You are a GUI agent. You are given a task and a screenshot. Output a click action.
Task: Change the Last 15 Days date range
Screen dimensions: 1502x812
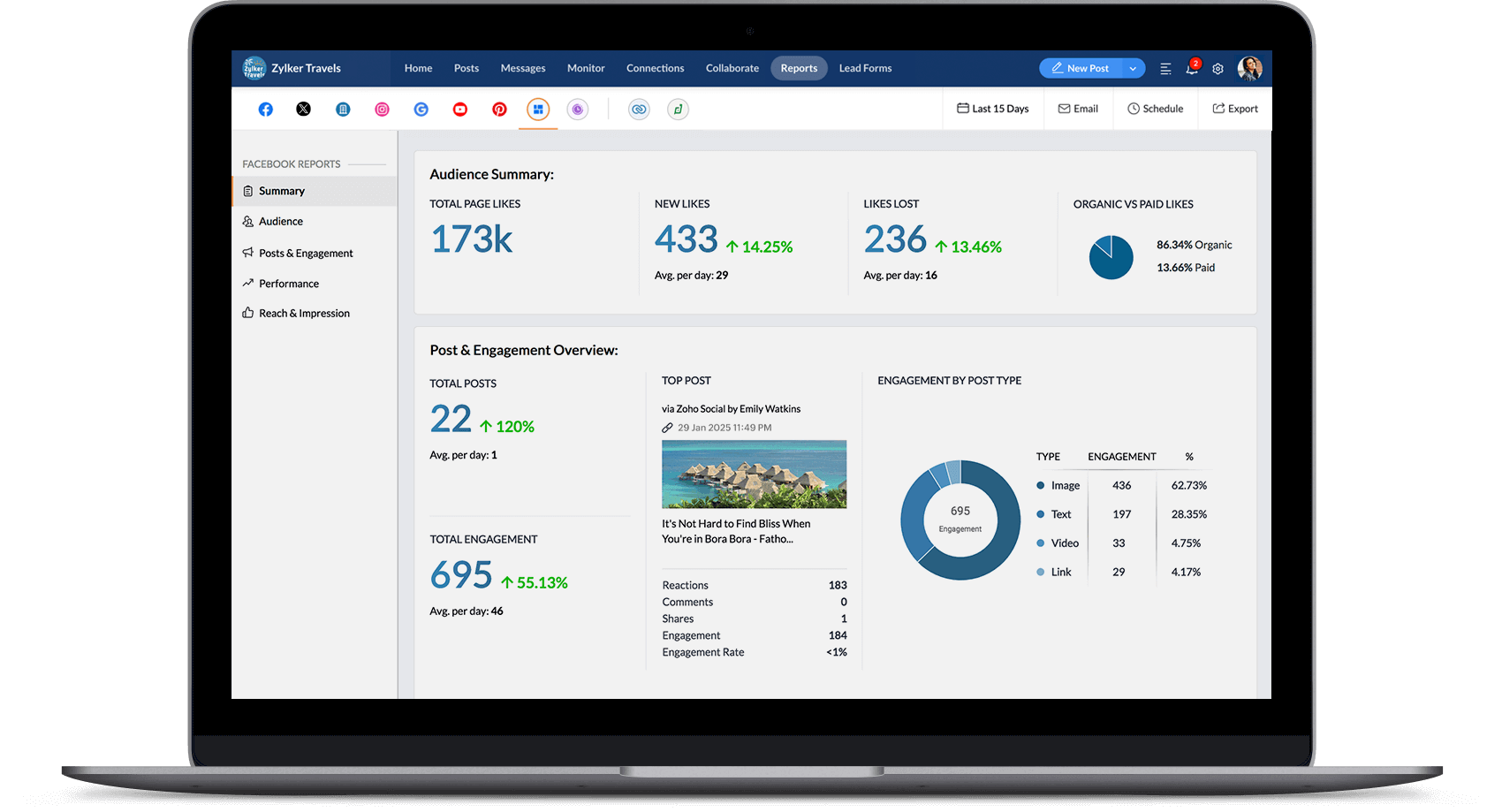[x=992, y=108]
